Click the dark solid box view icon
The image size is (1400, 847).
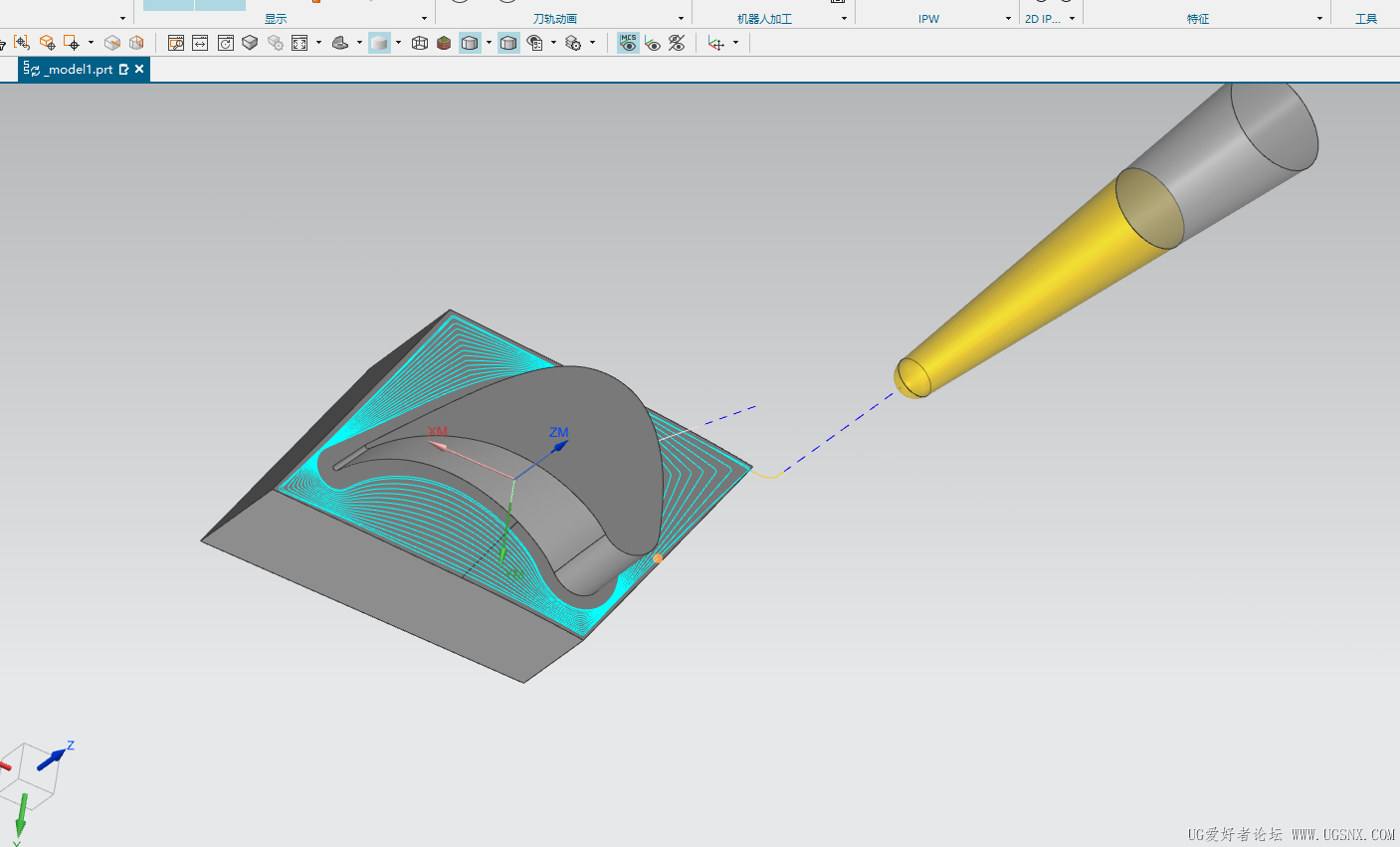tap(250, 43)
